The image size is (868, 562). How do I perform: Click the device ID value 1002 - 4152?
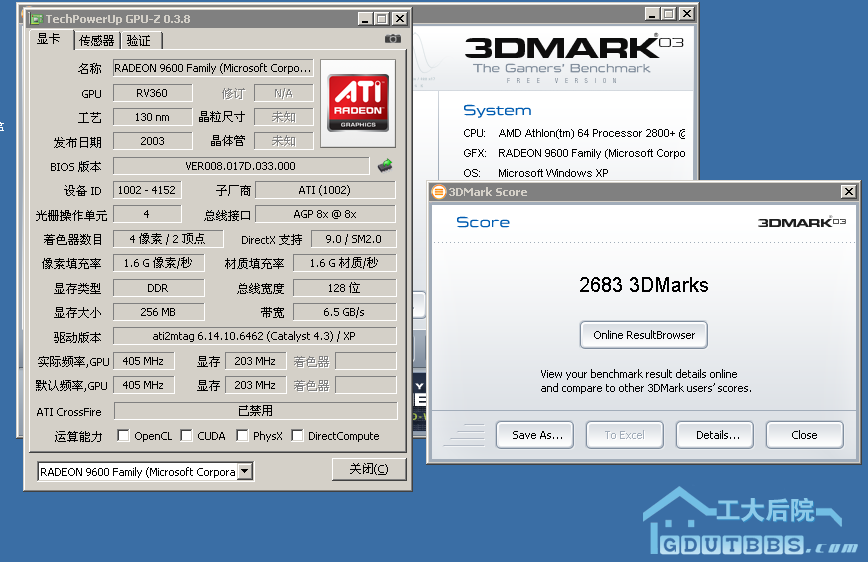tap(147, 190)
